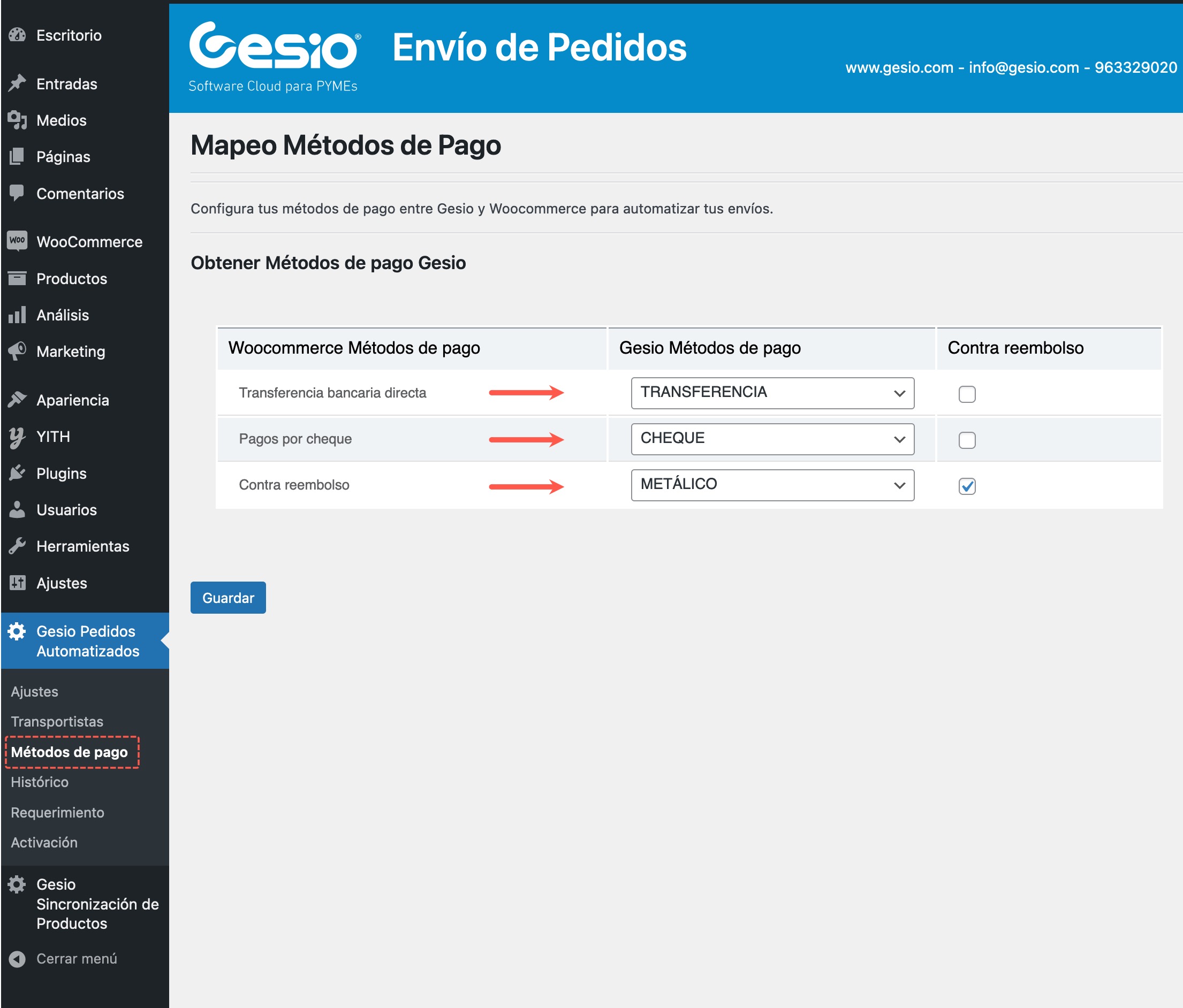Screen dimensions: 1183x1008
Task: Click Contra reembolso column header
Action: (1015, 348)
